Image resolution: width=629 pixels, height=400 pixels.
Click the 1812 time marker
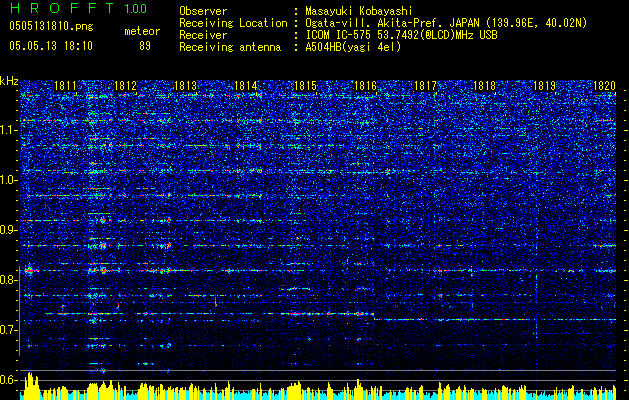125,86
